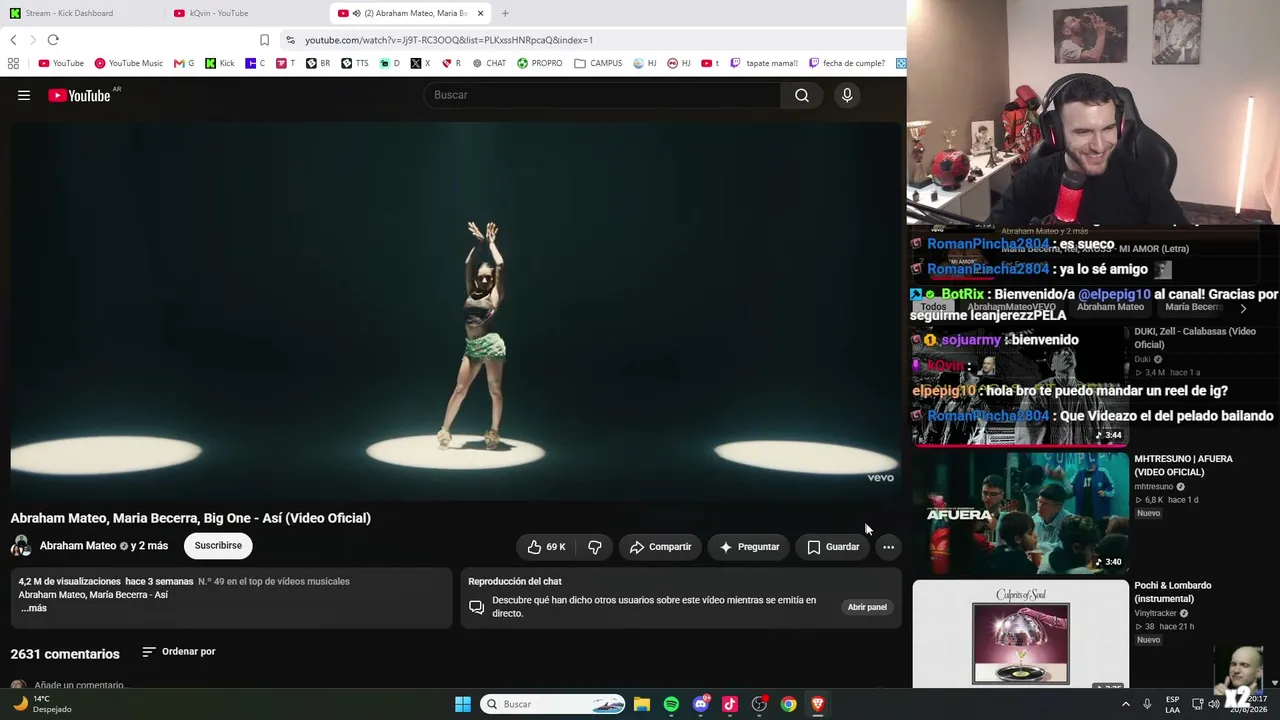Select the active 'Abraham Mateo, Maria Be...' tab
The width and height of the screenshot is (1280, 720).
[x=410, y=13]
